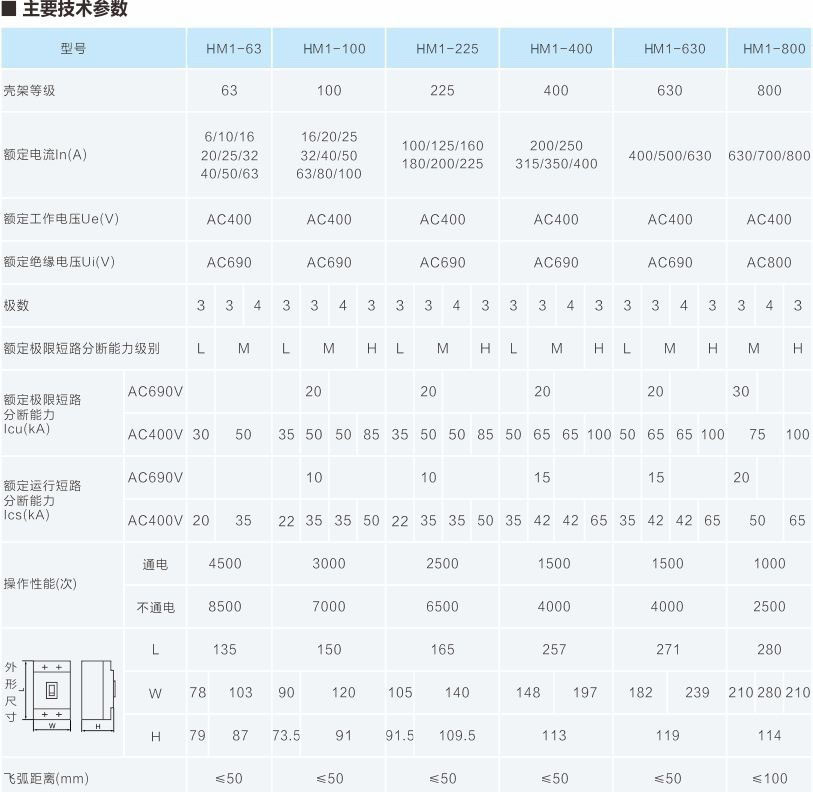Screen dimensions: 813x792
Task: Click the 不通电 operations value 6500
Action: (442, 606)
